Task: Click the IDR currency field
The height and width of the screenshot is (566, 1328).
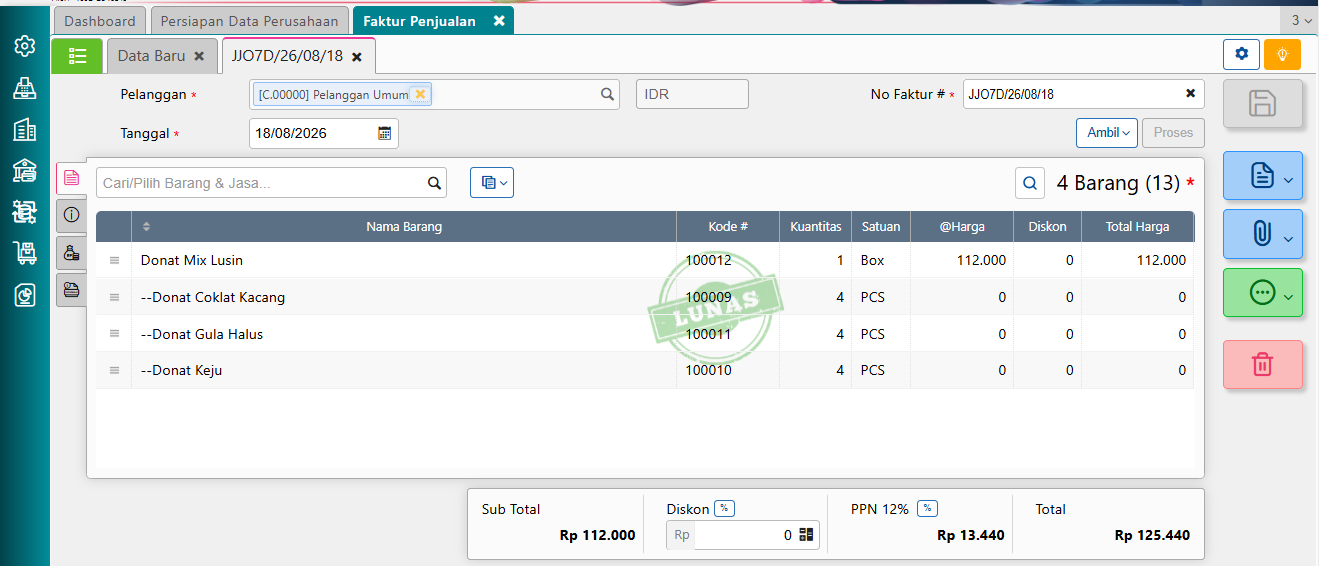Action: (x=692, y=94)
